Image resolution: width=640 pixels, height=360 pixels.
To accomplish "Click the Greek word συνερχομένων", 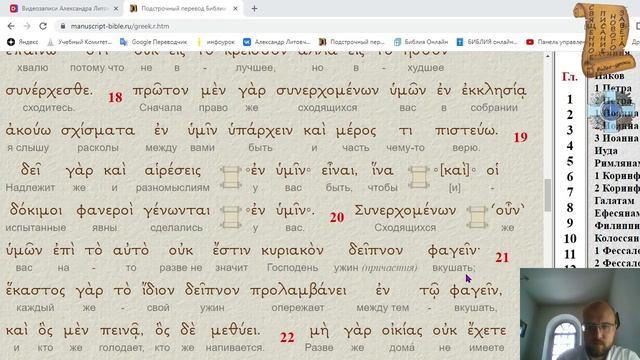I will (327, 91).
